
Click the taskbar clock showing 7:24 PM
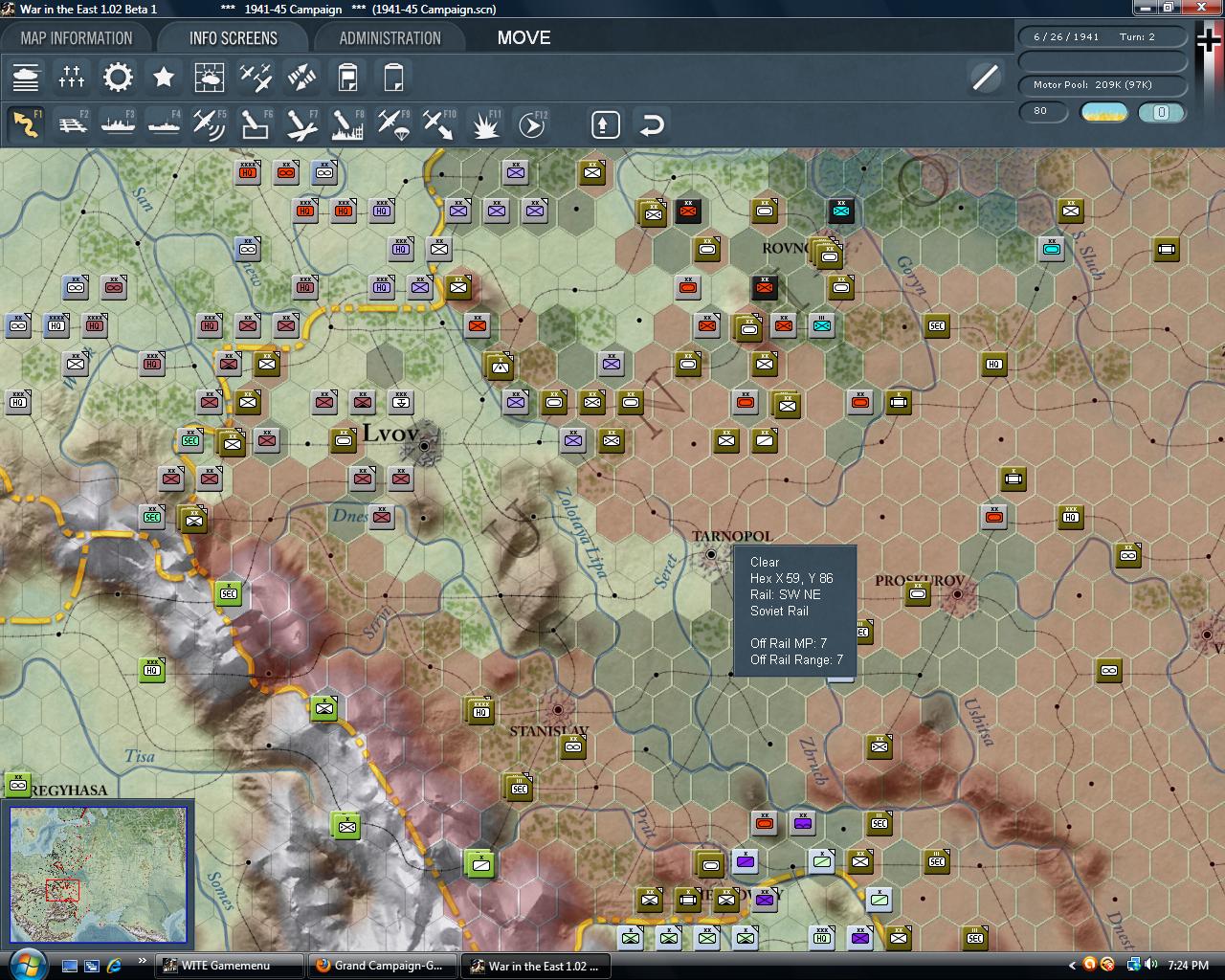[1188, 965]
